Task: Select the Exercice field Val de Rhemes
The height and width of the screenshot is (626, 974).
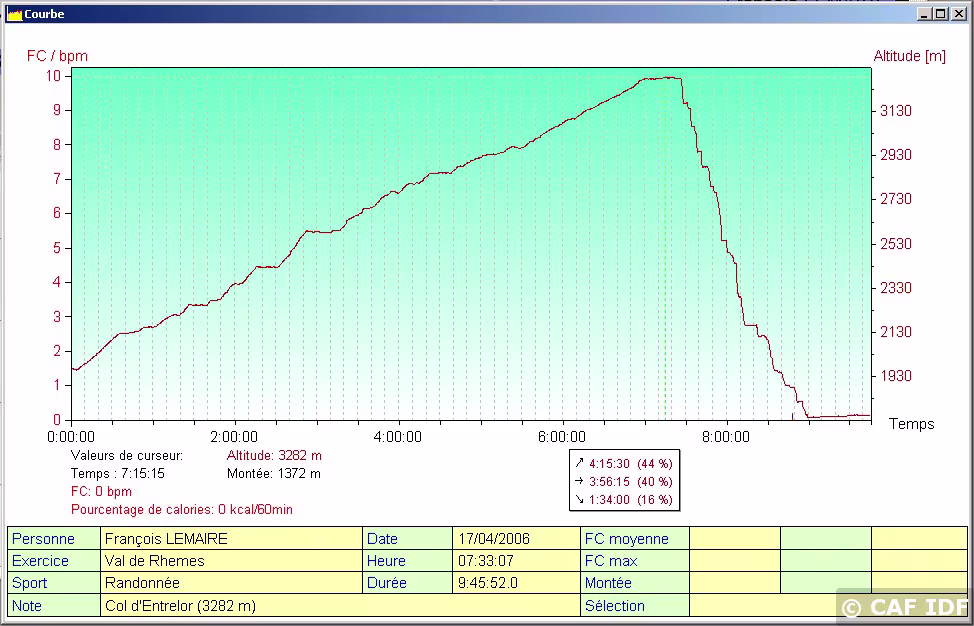Action: [232, 561]
